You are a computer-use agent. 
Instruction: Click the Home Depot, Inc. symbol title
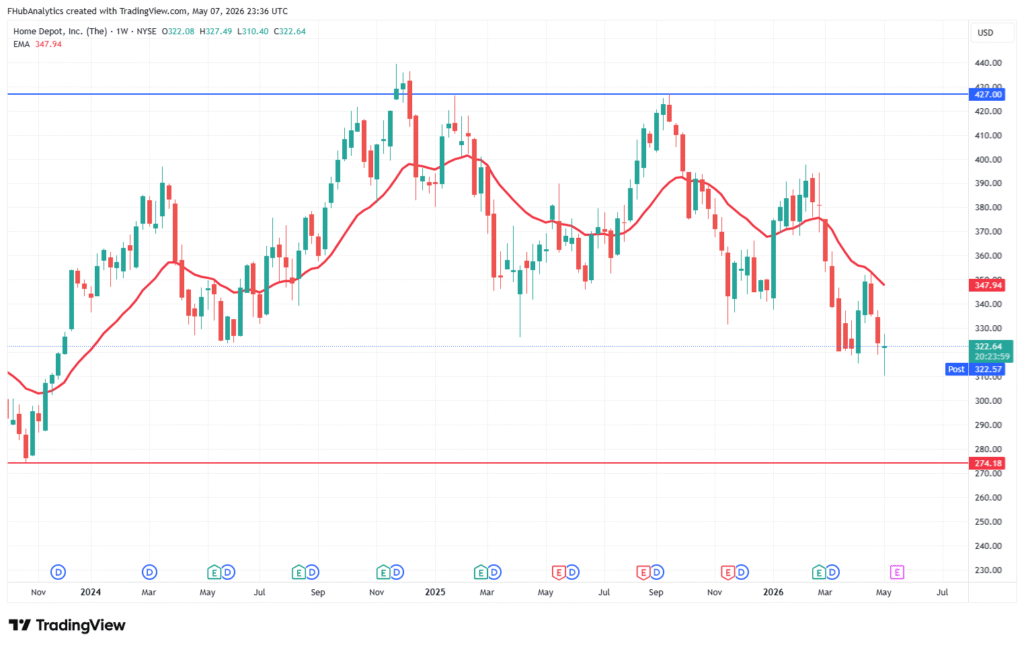[x=60, y=31]
